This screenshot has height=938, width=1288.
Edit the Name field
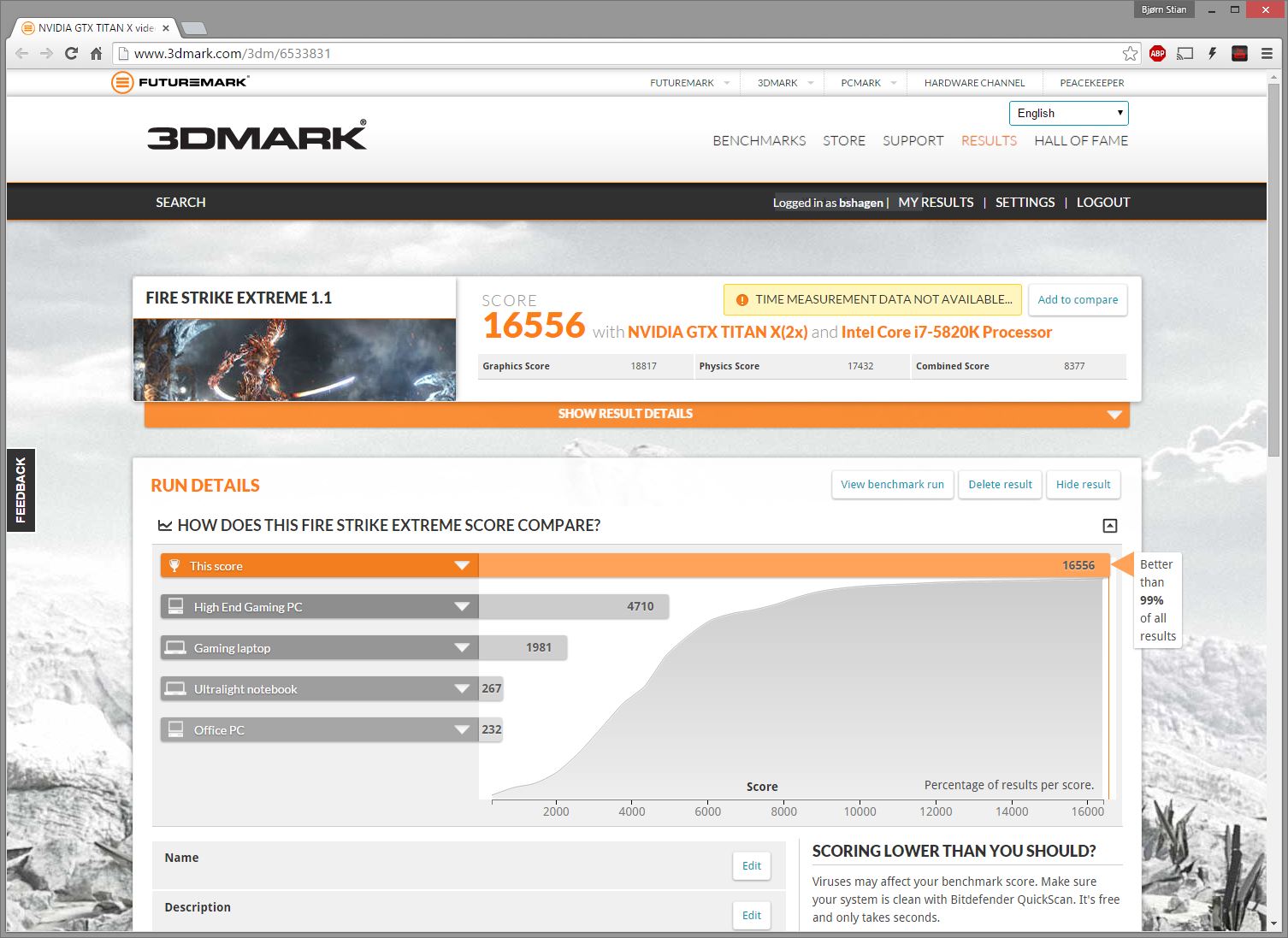click(x=752, y=866)
